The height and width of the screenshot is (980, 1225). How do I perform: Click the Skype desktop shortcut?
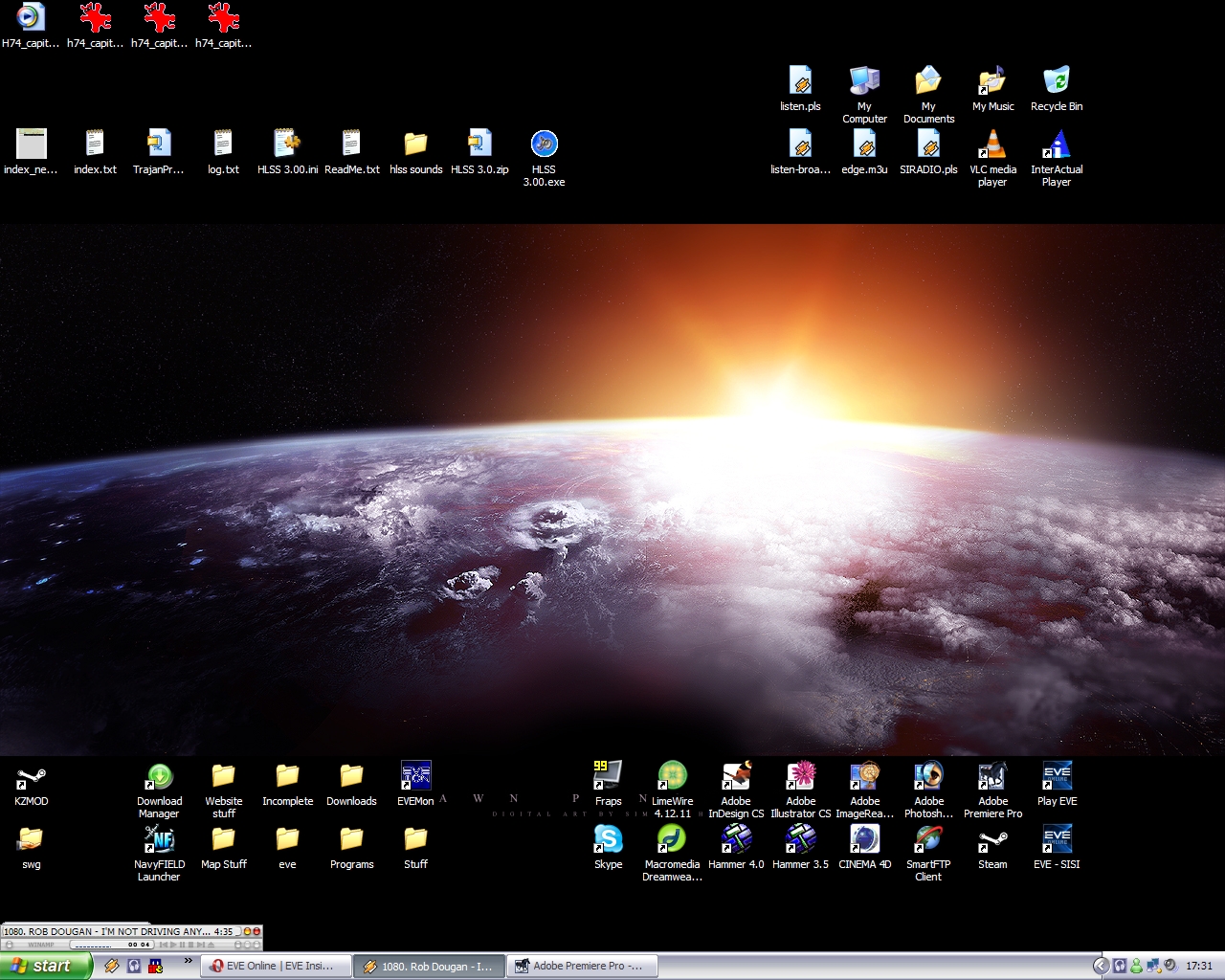tap(608, 839)
